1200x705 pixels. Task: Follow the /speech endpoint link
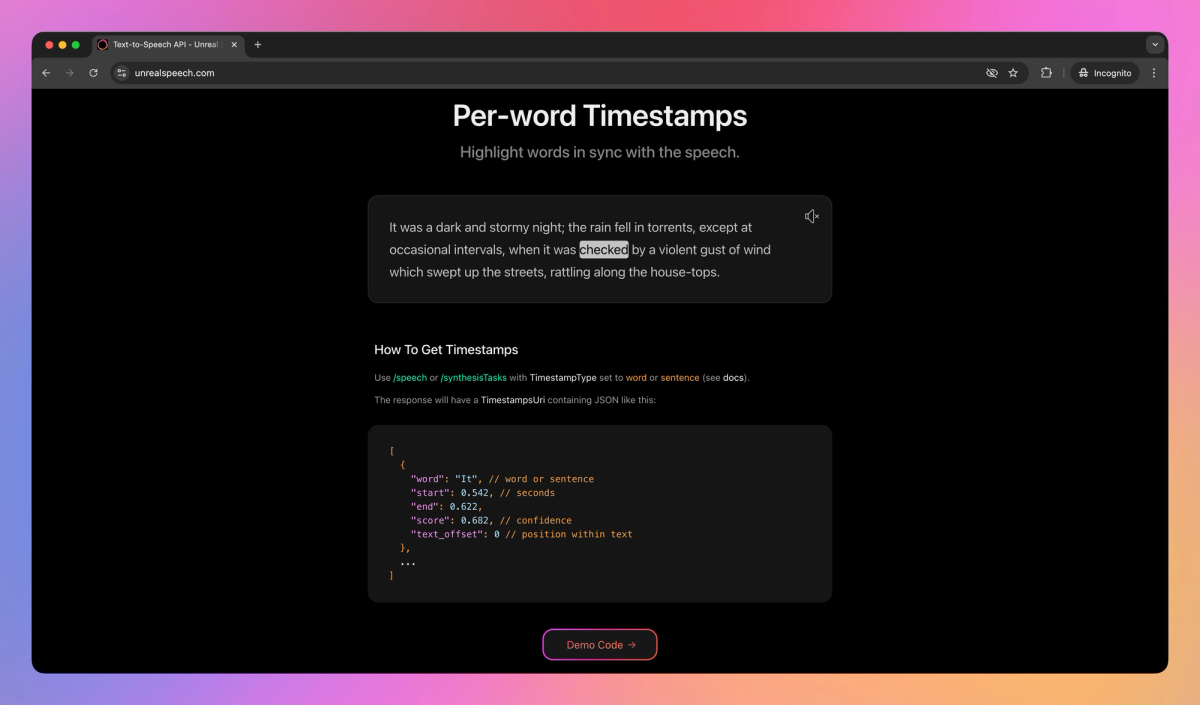click(x=410, y=378)
